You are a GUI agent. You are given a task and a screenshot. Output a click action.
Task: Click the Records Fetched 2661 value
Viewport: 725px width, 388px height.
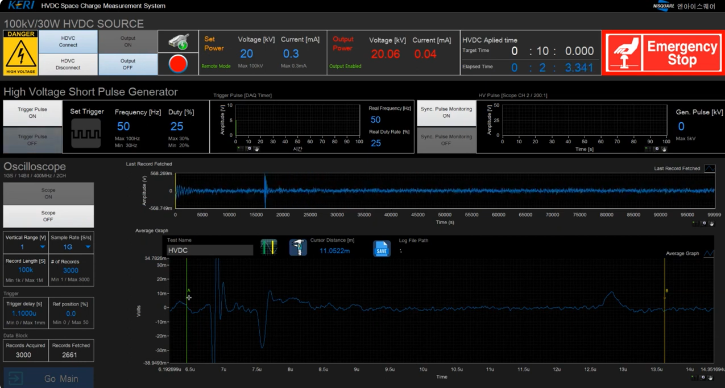click(x=70, y=355)
